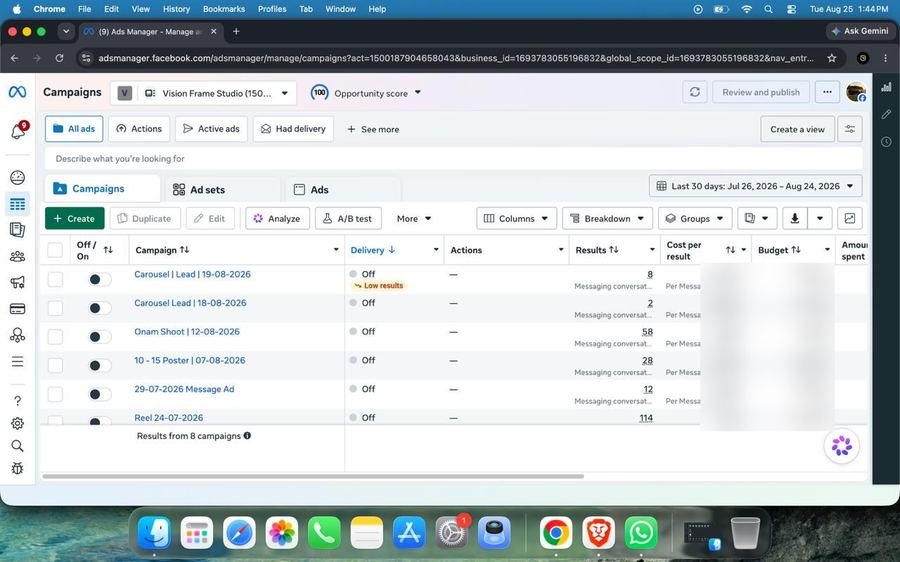Open the Onam Shoot | 12-08-2026 campaign link

(x=187, y=331)
